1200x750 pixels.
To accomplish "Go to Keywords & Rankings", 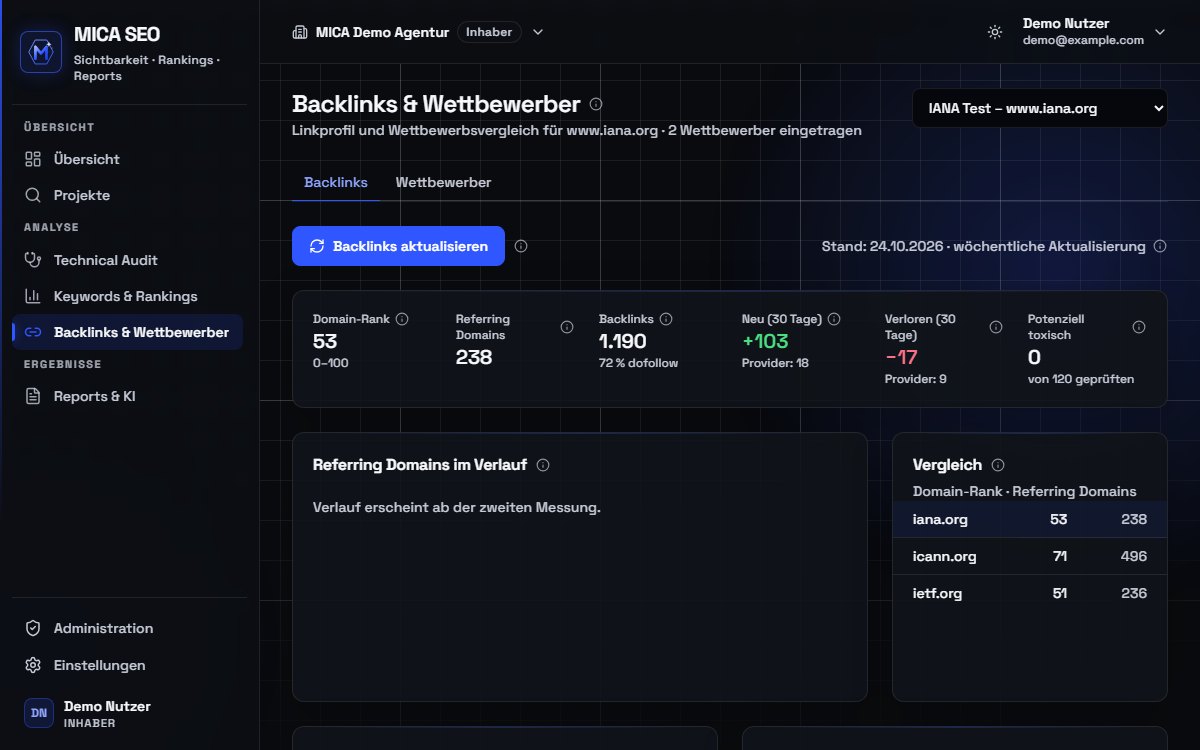I will tap(127, 296).
